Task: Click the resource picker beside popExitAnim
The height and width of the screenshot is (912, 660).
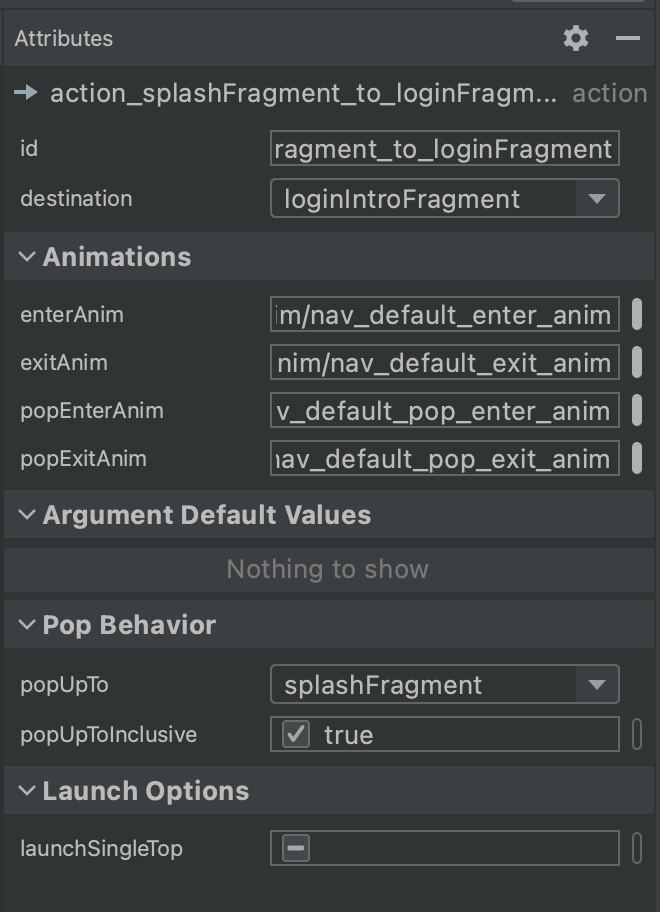Action: [637, 459]
